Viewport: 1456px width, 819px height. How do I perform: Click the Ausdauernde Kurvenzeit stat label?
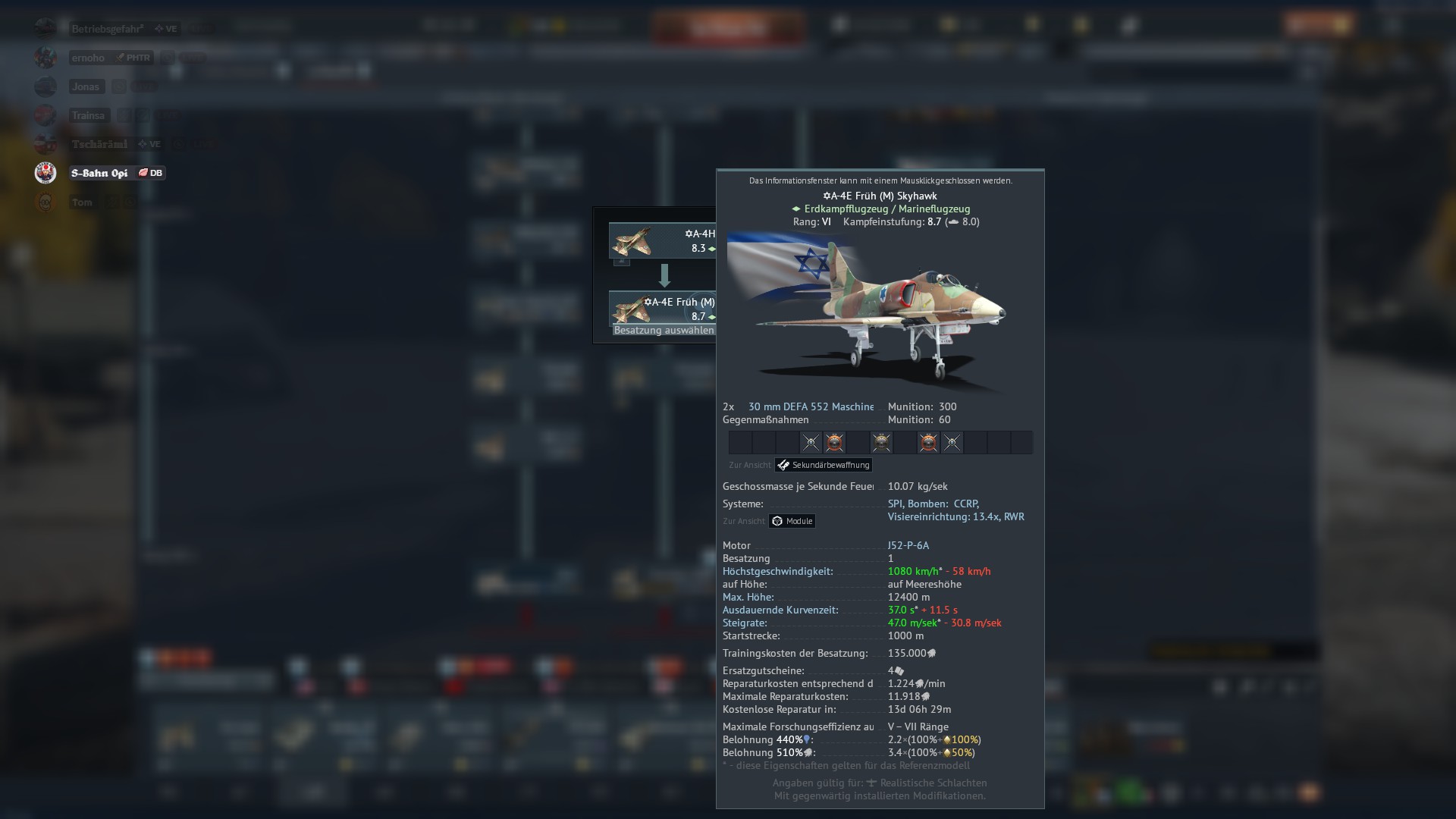click(780, 610)
